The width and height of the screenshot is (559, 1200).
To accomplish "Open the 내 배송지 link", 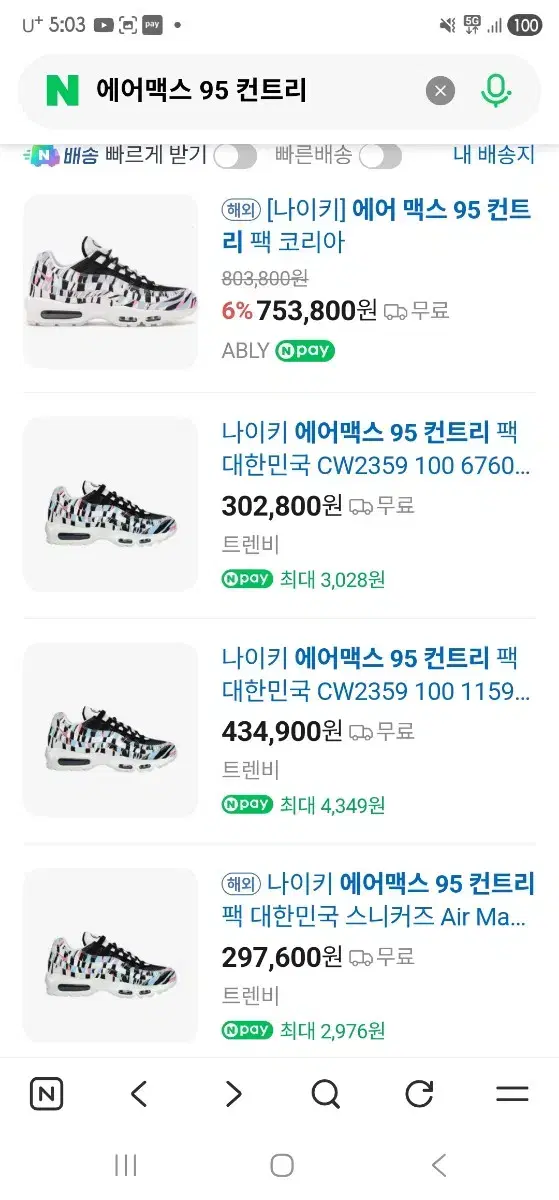I will coord(494,155).
